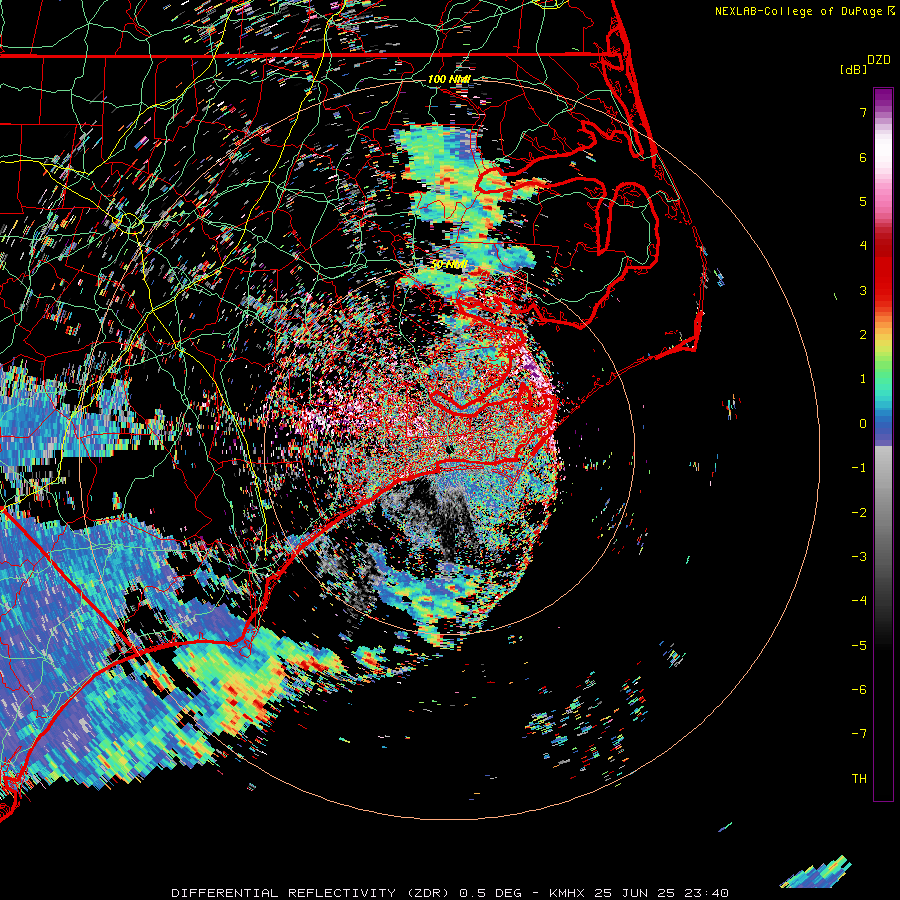Click the positive 1 dB scale label
The height and width of the screenshot is (900, 900).
(x=863, y=379)
